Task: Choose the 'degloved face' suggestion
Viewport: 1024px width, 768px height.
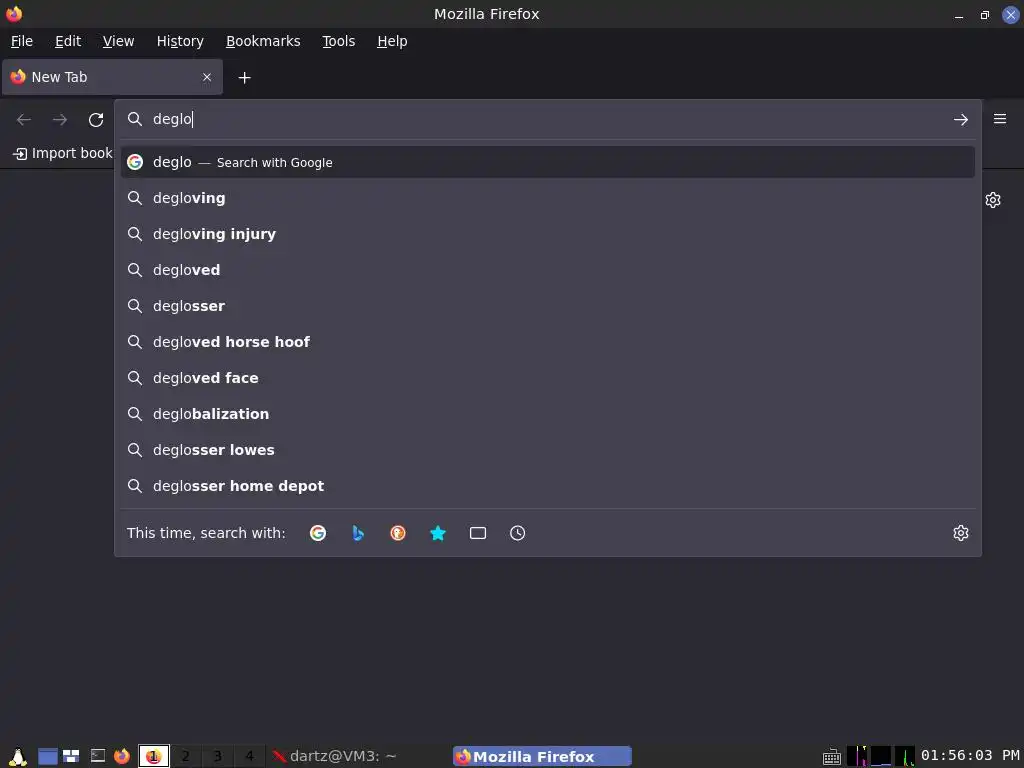Action: point(548,377)
